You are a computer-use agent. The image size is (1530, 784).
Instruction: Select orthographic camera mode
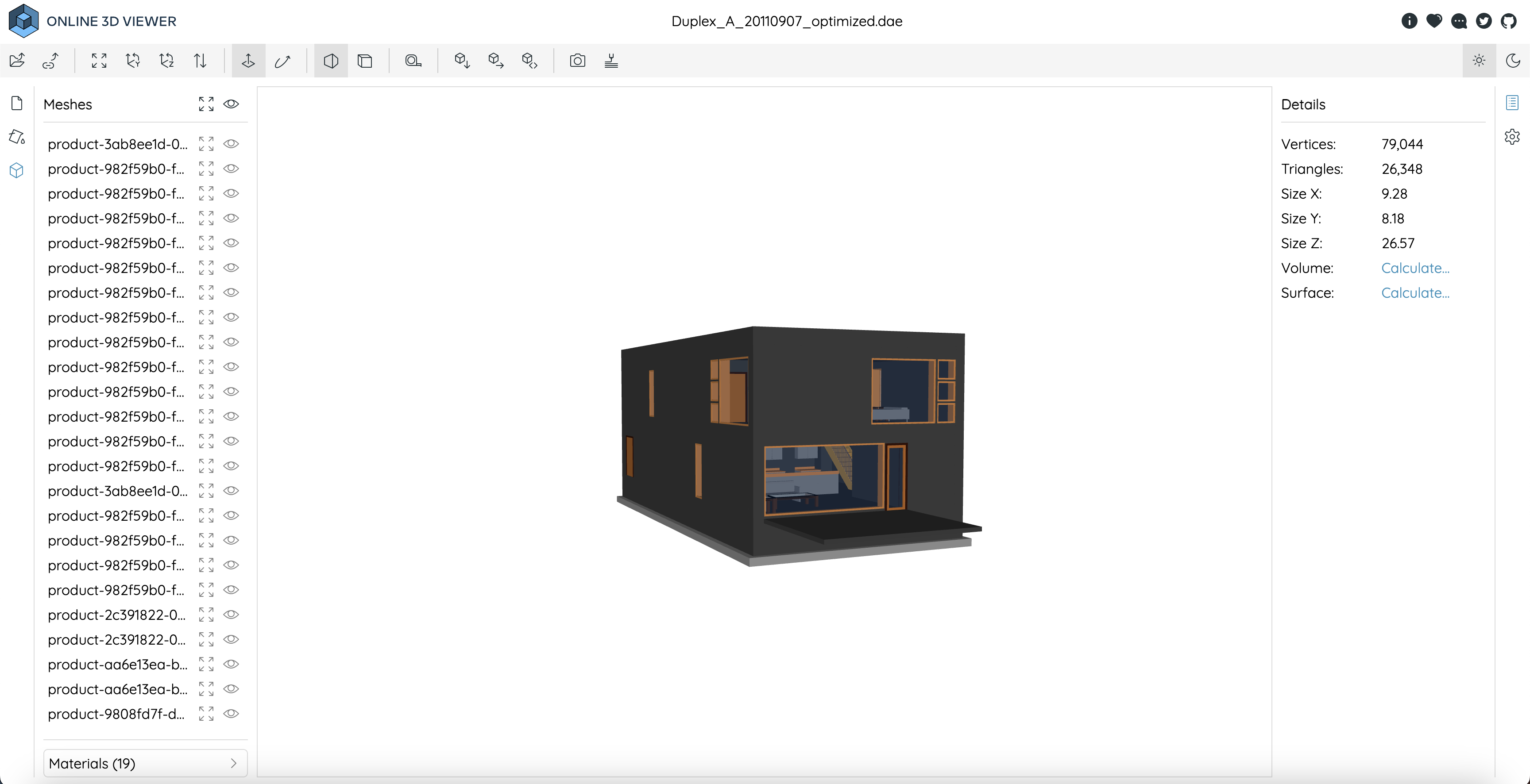point(365,61)
